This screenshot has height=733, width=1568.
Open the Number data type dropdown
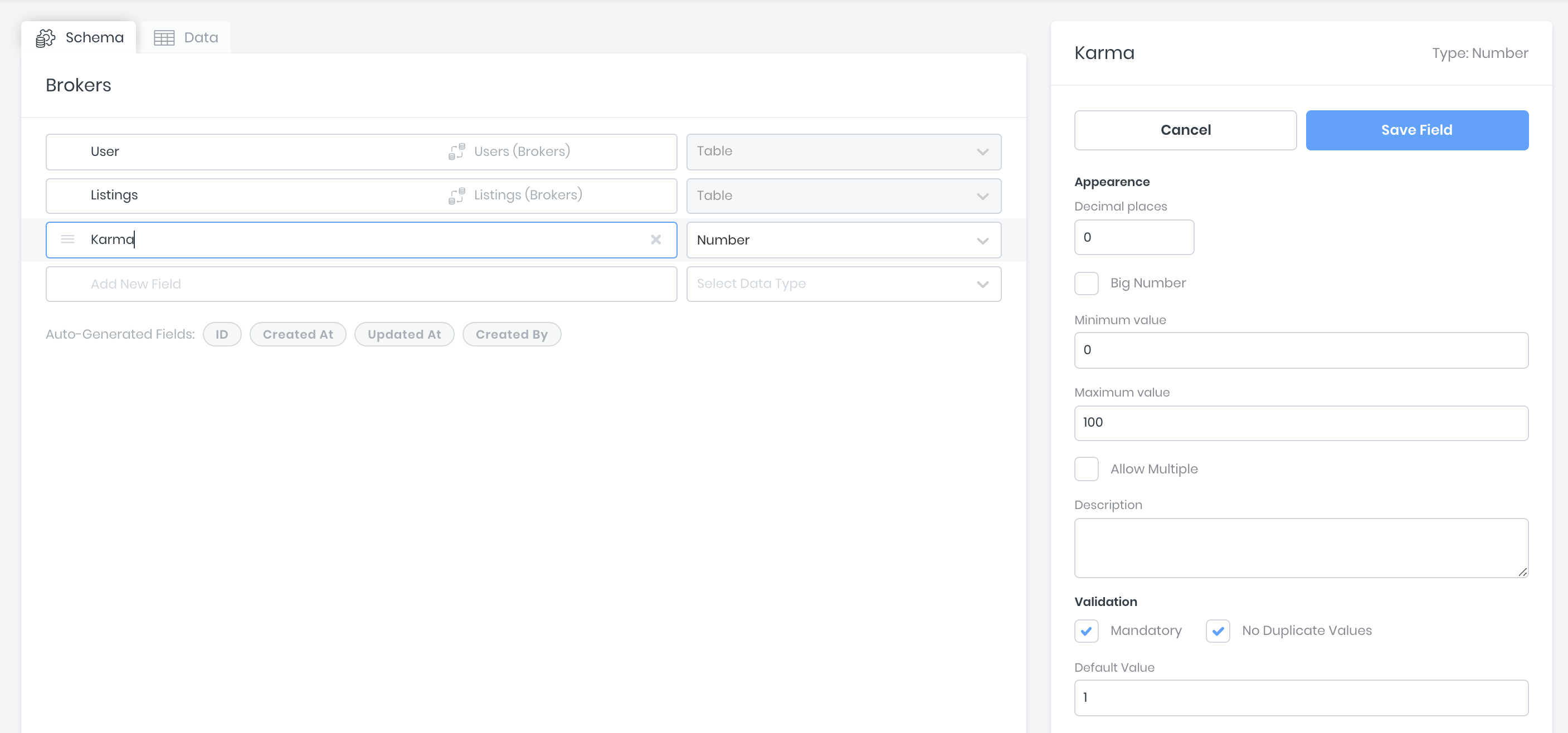(843, 240)
